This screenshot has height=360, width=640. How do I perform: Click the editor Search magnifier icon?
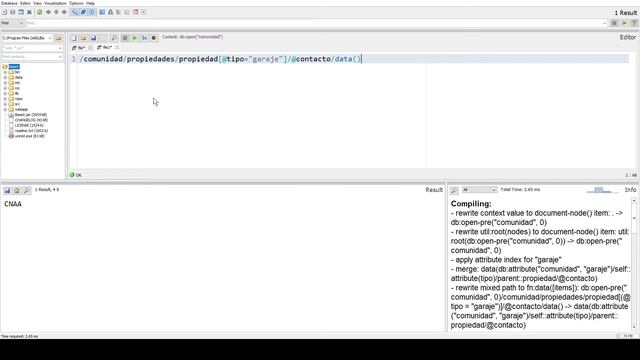(114, 38)
